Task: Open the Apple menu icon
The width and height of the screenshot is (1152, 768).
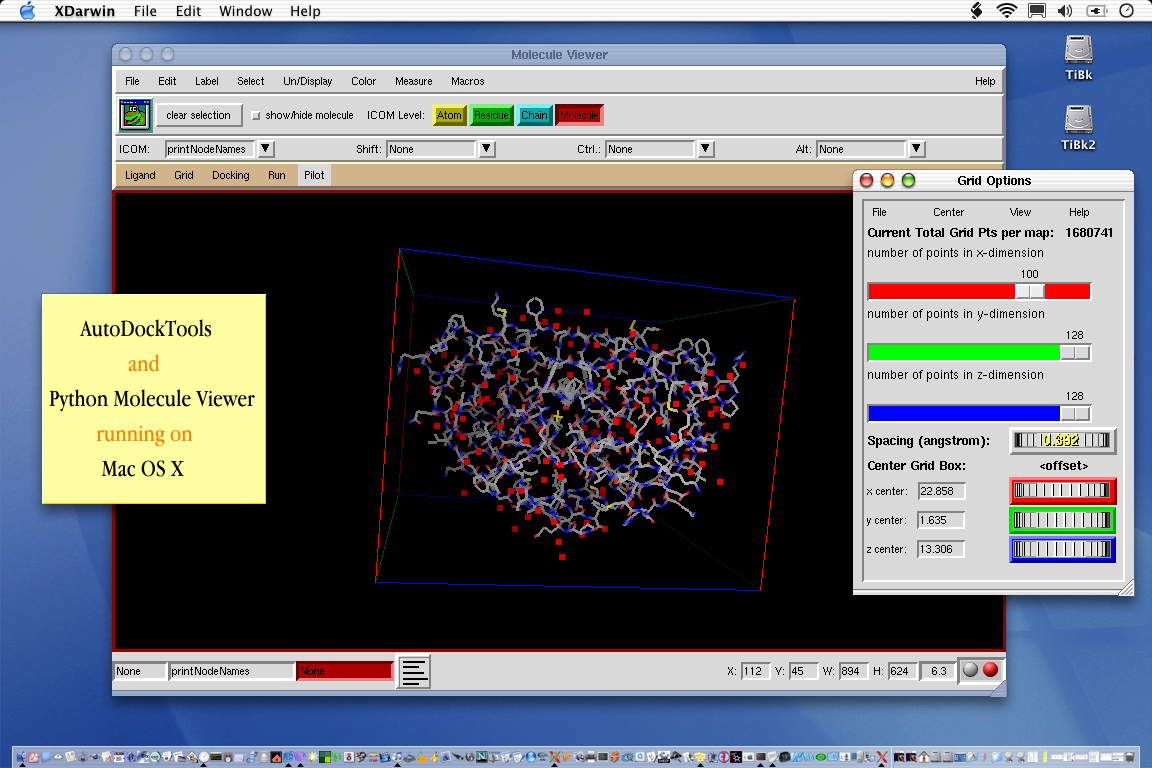Action: click(27, 11)
